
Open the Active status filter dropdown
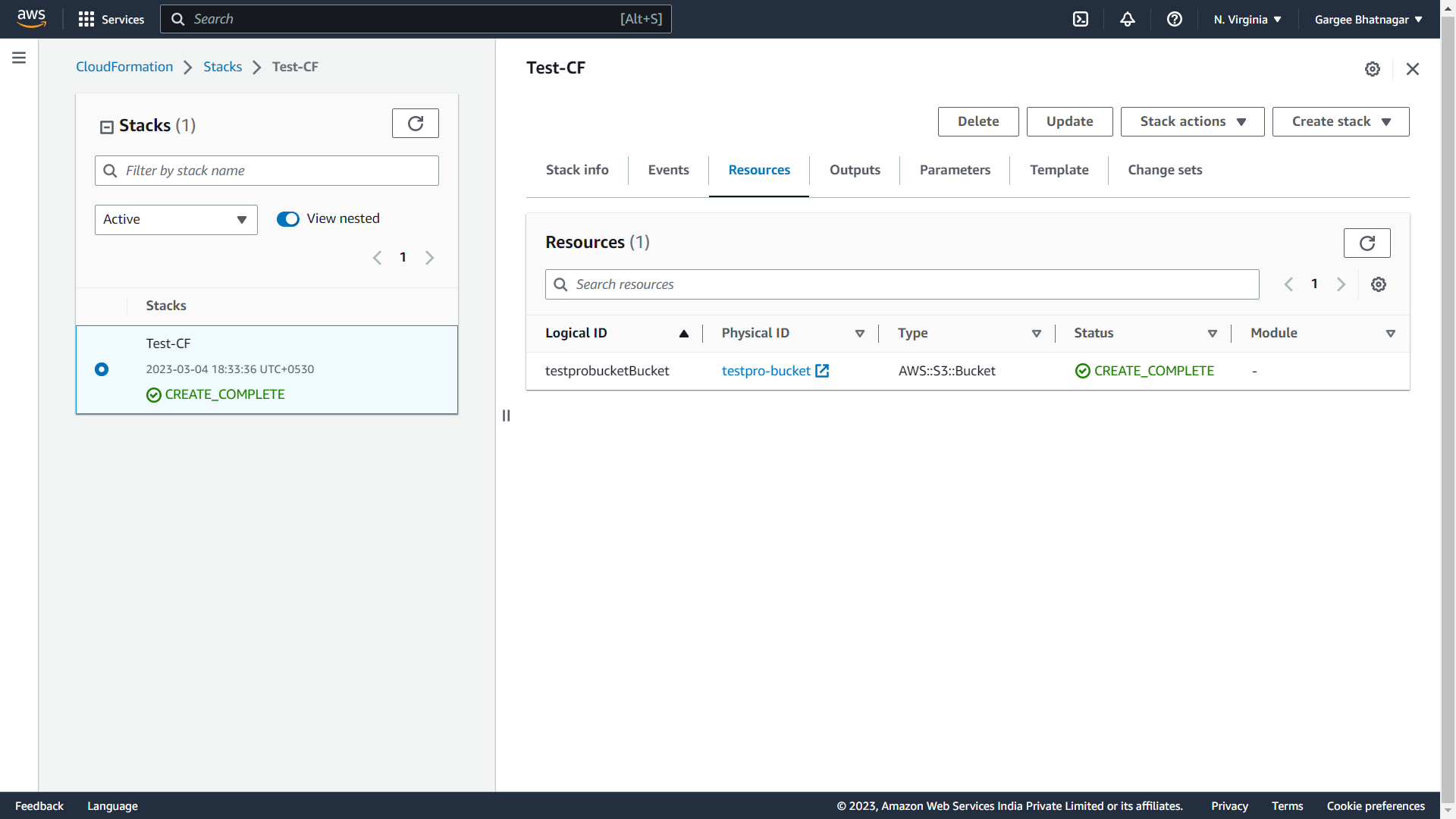click(x=176, y=220)
